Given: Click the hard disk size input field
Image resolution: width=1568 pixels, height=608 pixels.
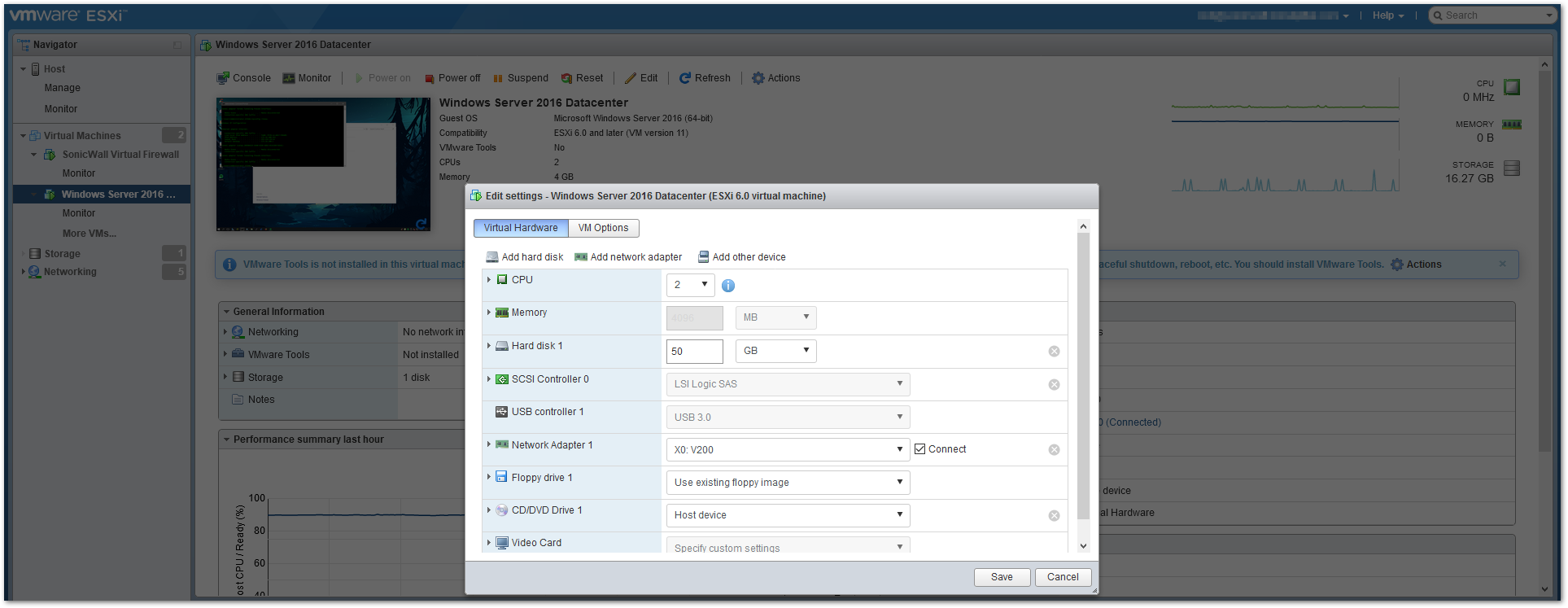Looking at the screenshot, I should (x=694, y=352).
